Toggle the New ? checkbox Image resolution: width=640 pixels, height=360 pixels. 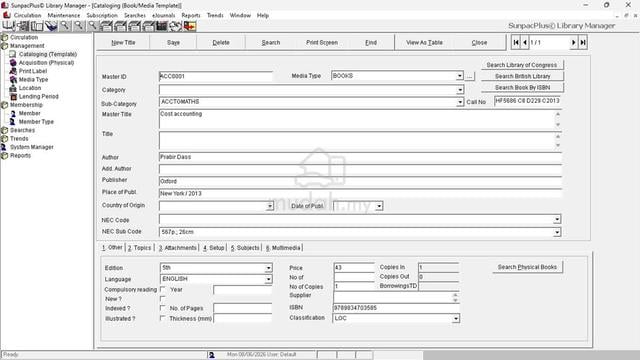[162, 299]
